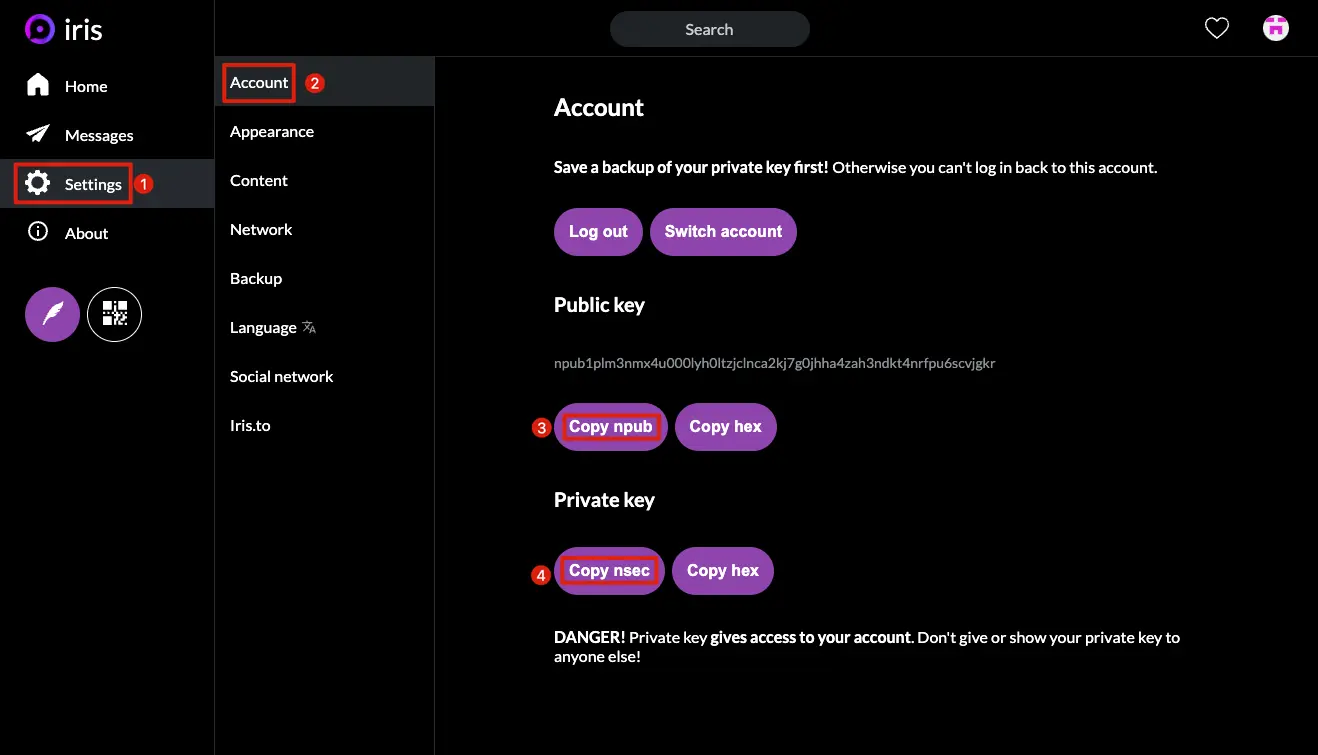Viewport: 1318px width, 755px height.
Task: Open Messages via the paper plane icon
Action: pos(37,135)
